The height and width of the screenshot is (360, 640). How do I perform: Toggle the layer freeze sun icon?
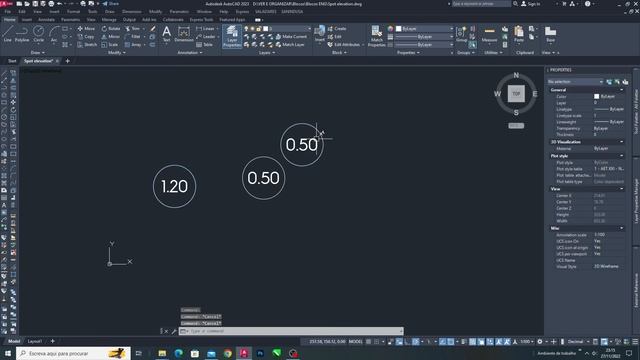point(253,29)
